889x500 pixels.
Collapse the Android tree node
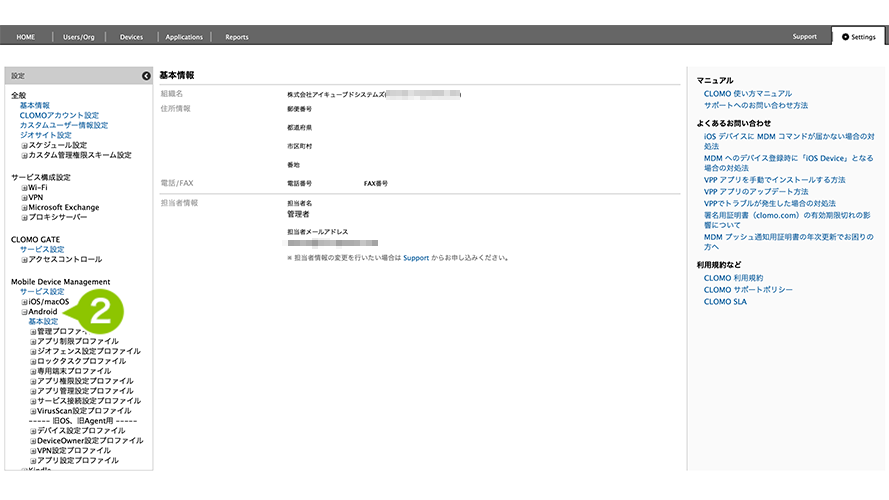[24, 312]
